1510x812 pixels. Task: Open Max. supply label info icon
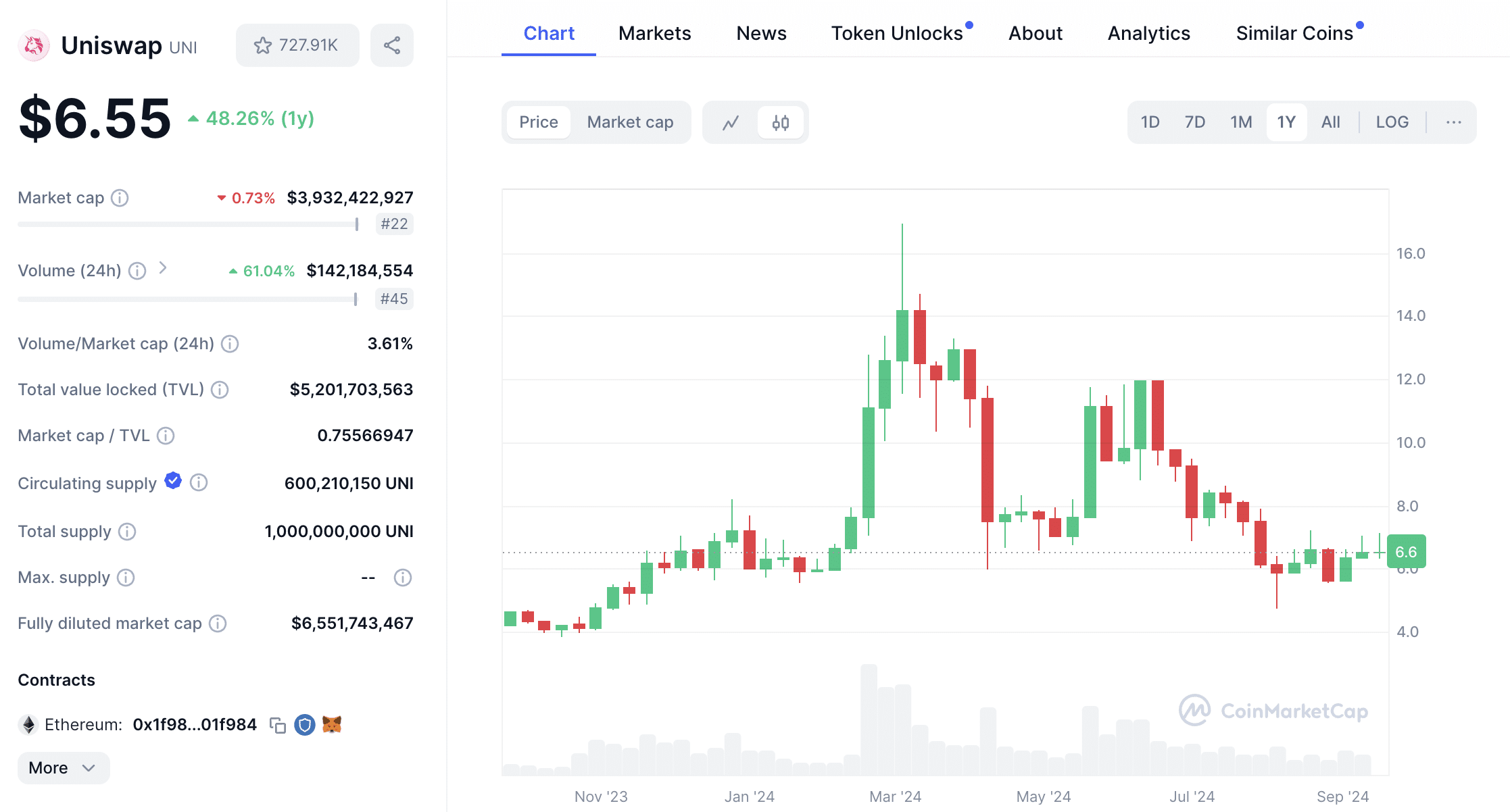126,578
